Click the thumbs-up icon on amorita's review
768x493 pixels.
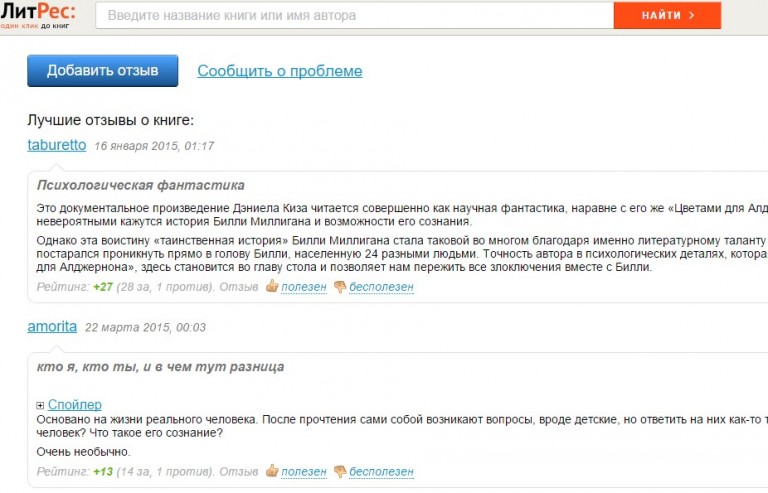click(x=272, y=470)
